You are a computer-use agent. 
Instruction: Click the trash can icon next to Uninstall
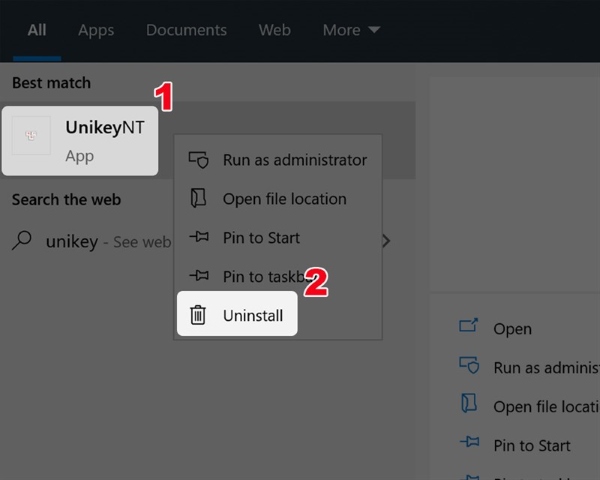pyautogui.click(x=199, y=316)
